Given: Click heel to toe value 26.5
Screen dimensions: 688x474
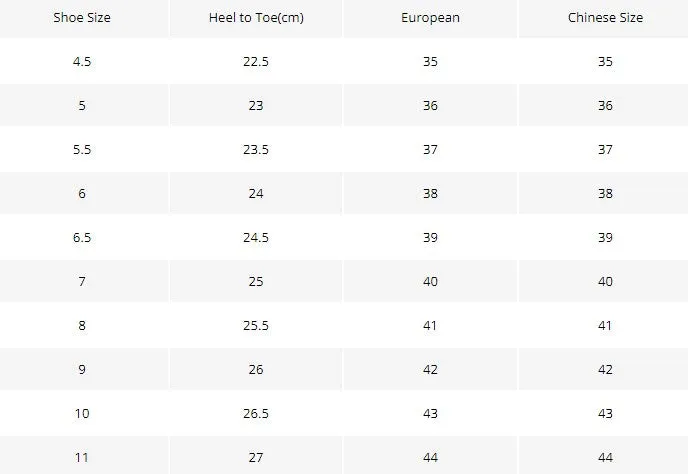Looking at the screenshot, I should (x=256, y=413).
